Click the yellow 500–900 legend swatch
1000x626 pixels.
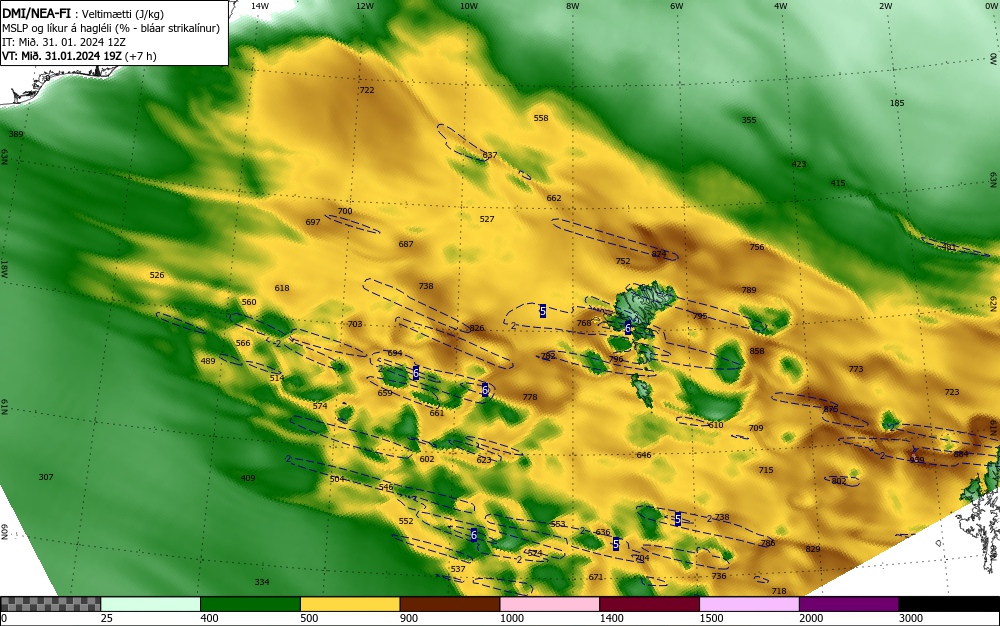350,604
